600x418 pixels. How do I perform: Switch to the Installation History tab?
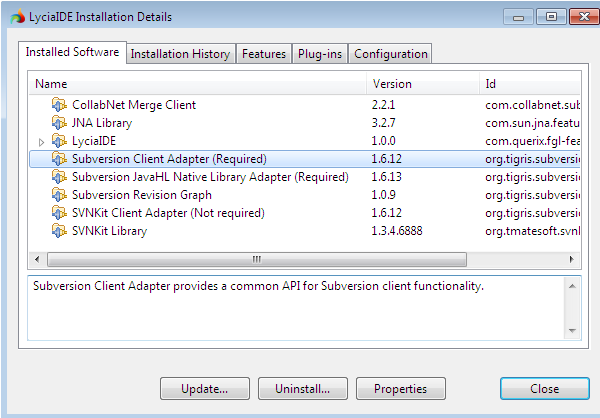180,54
